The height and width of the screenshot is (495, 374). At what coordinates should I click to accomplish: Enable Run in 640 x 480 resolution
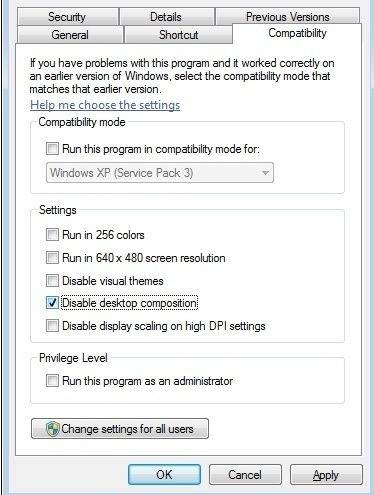[52, 257]
